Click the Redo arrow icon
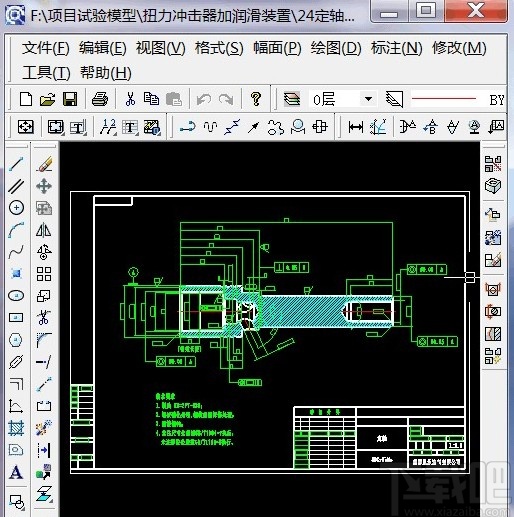This screenshot has width=514, height=517. pyautogui.click(x=226, y=99)
